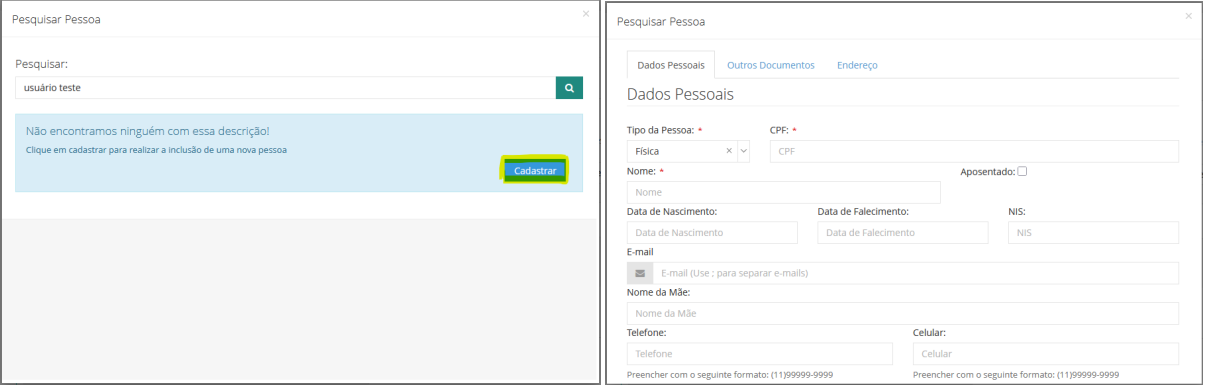Image resolution: width=1207 pixels, height=387 pixels.
Task: Switch to the Endereço tab
Action: (x=857, y=65)
